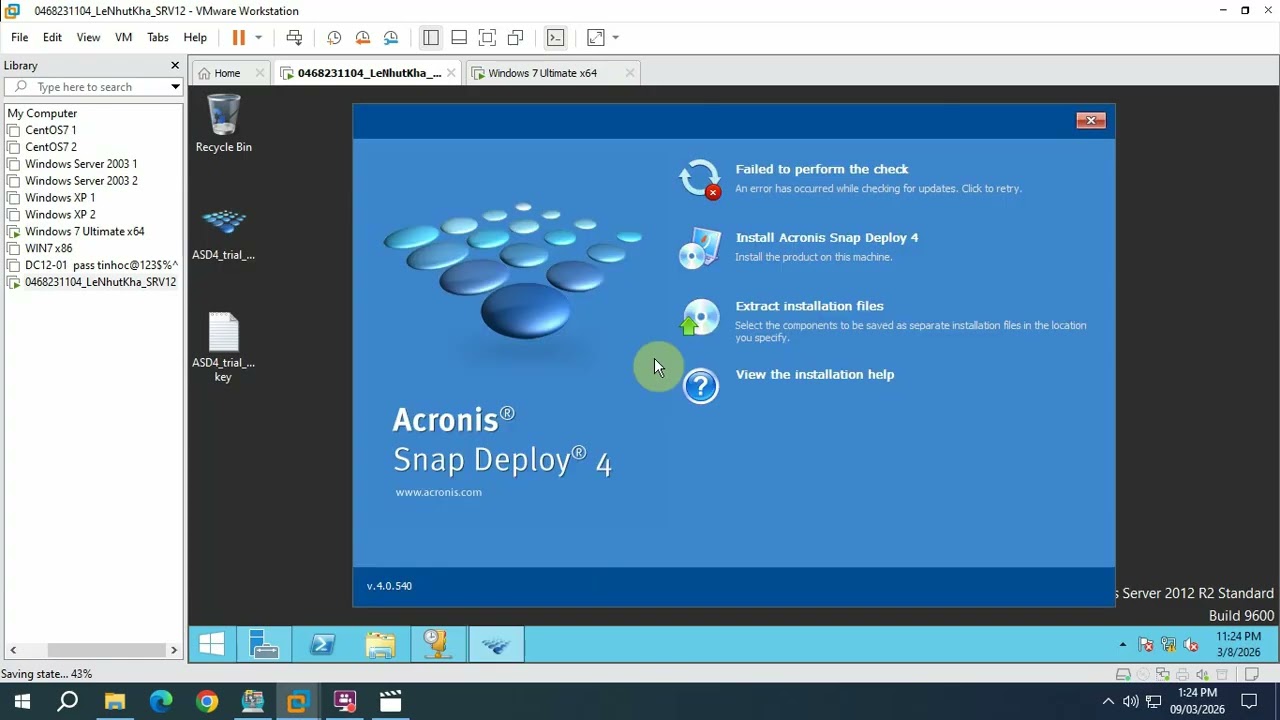1280x720 pixels.
Task: Click Install Acronis Snap Deploy 4 link
Action: 827,238
